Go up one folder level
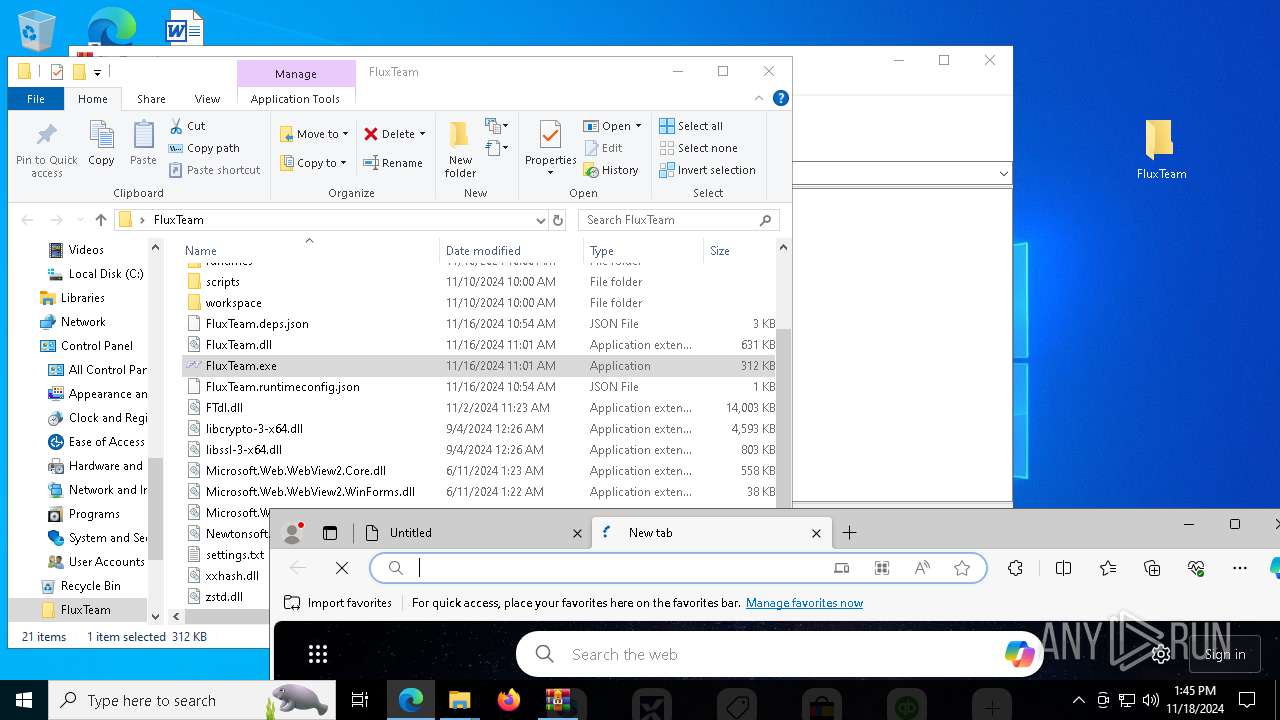The height and width of the screenshot is (720, 1280). point(101,220)
